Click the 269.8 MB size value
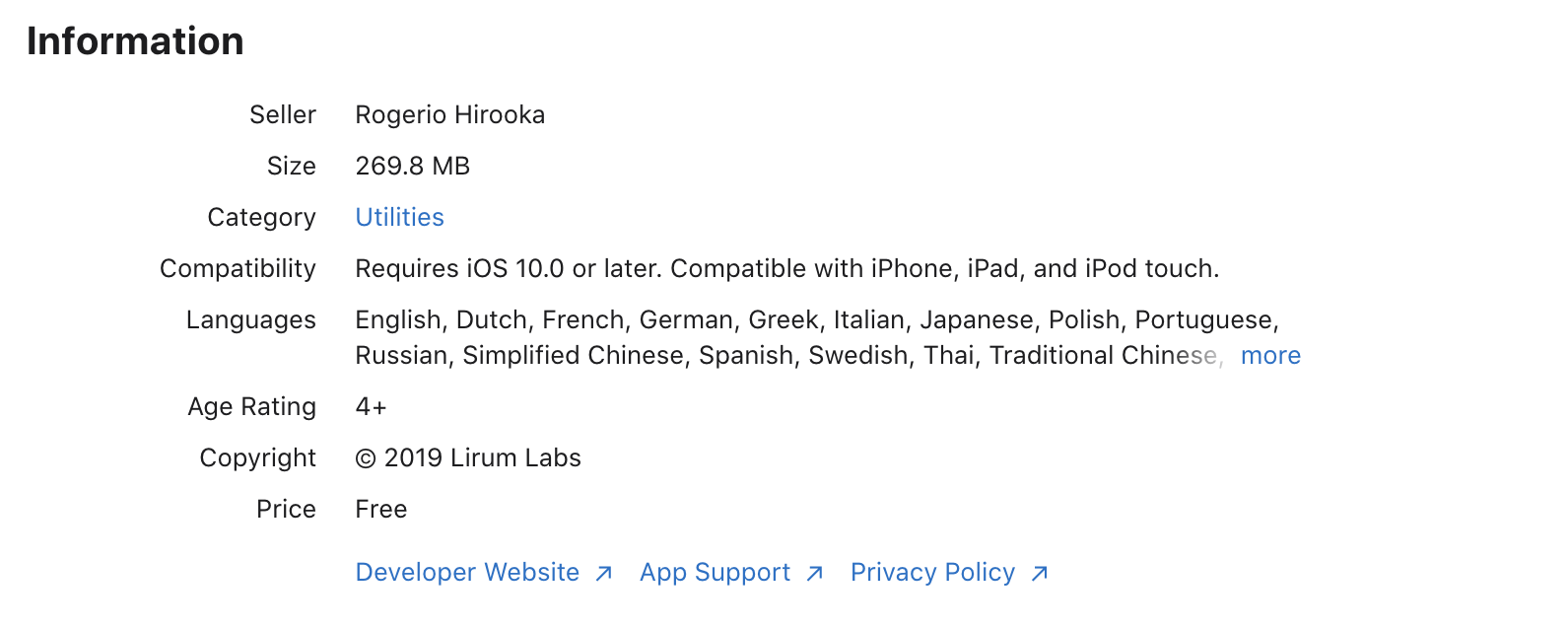The height and width of the screenshot is (630, 1568). pos(413,166)
